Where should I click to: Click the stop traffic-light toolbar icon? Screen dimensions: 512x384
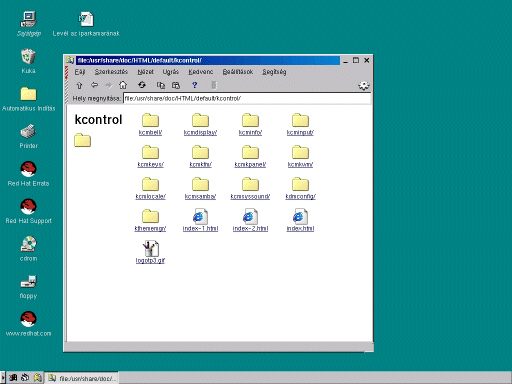pyautogui.click(x=214, y=85)
